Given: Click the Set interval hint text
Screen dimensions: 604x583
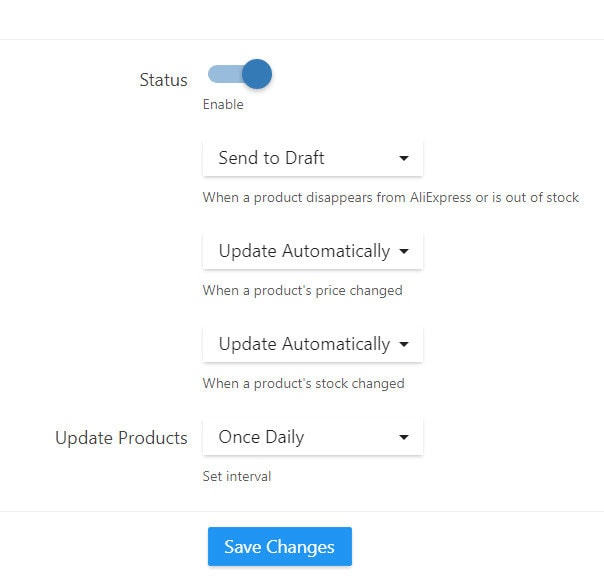Looking at the screenshot, I should click(236, 476).
